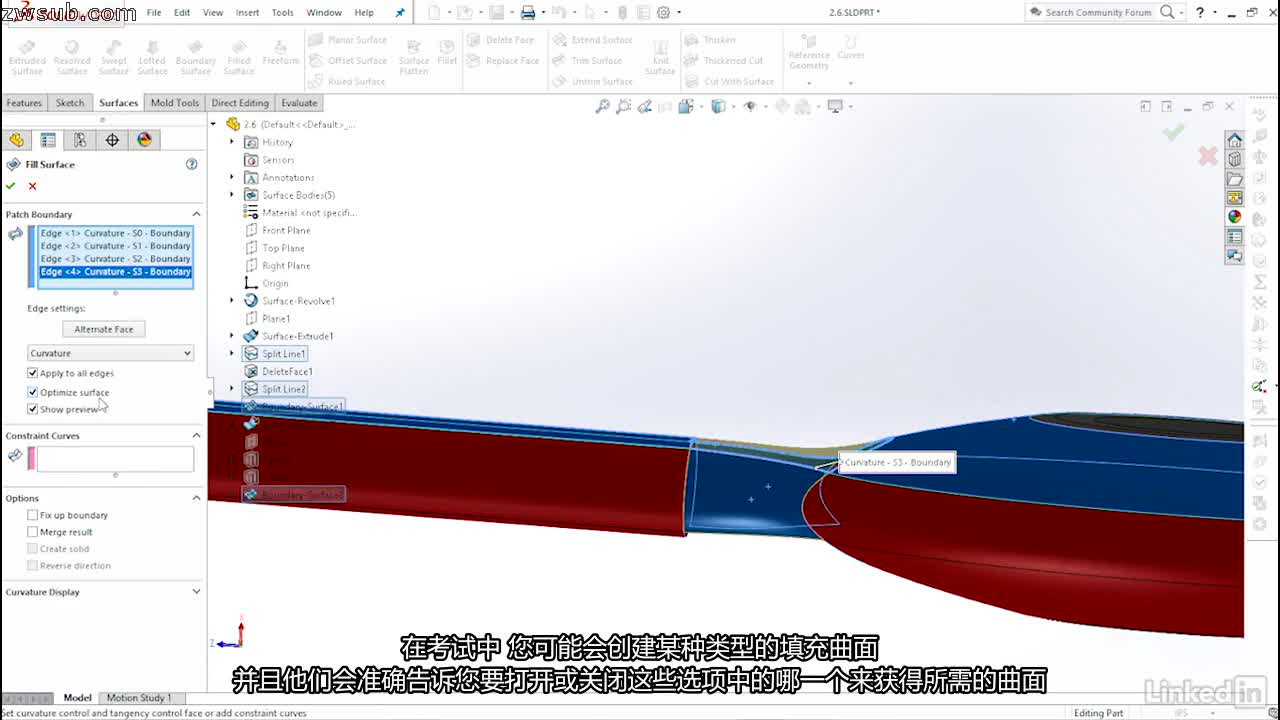Open the Insert menu
The width and height of the screenshot is (1280, 720).
click(x=247, y=13)
